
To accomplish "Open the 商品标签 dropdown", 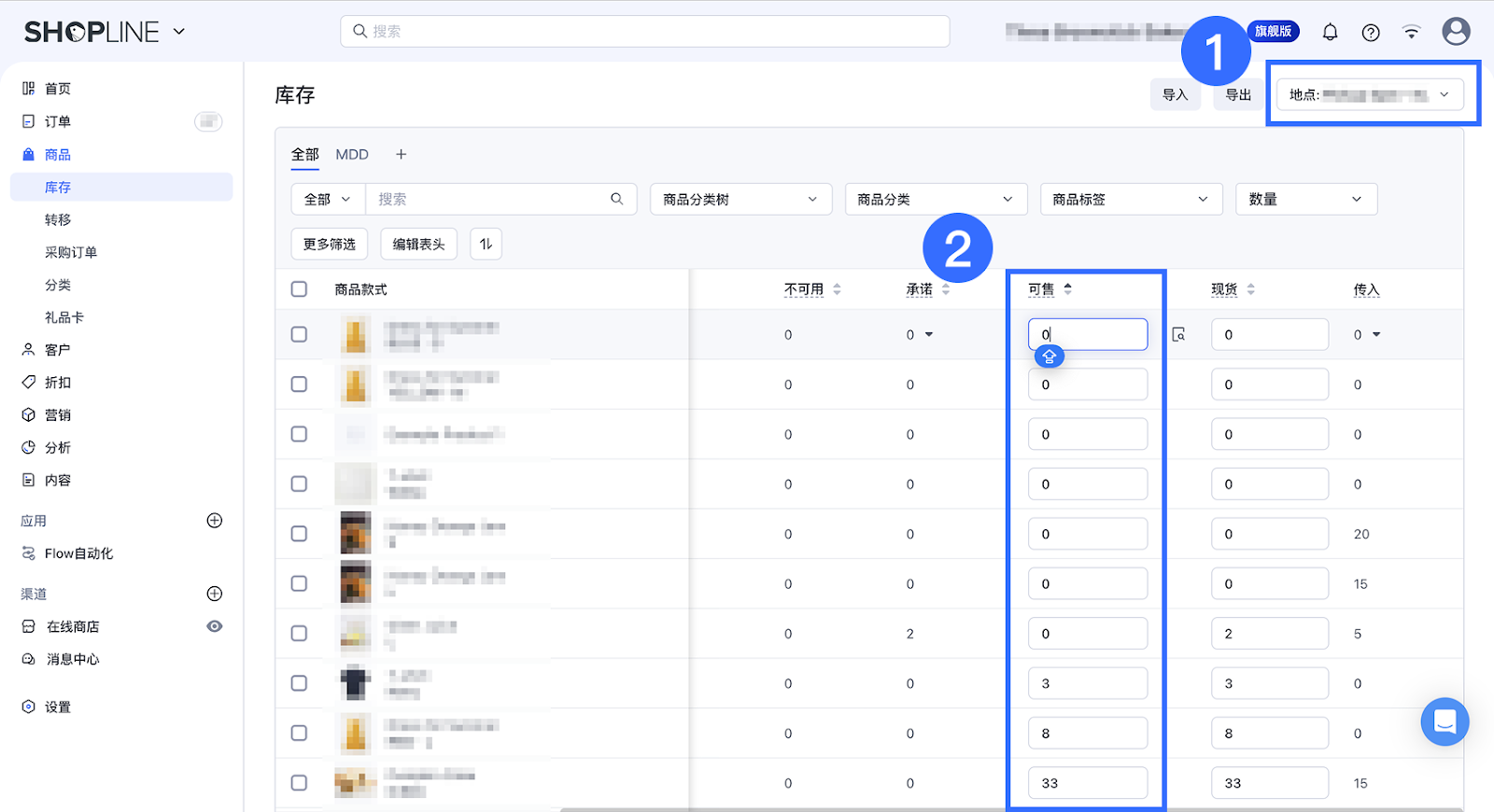I will (1130, 200).
